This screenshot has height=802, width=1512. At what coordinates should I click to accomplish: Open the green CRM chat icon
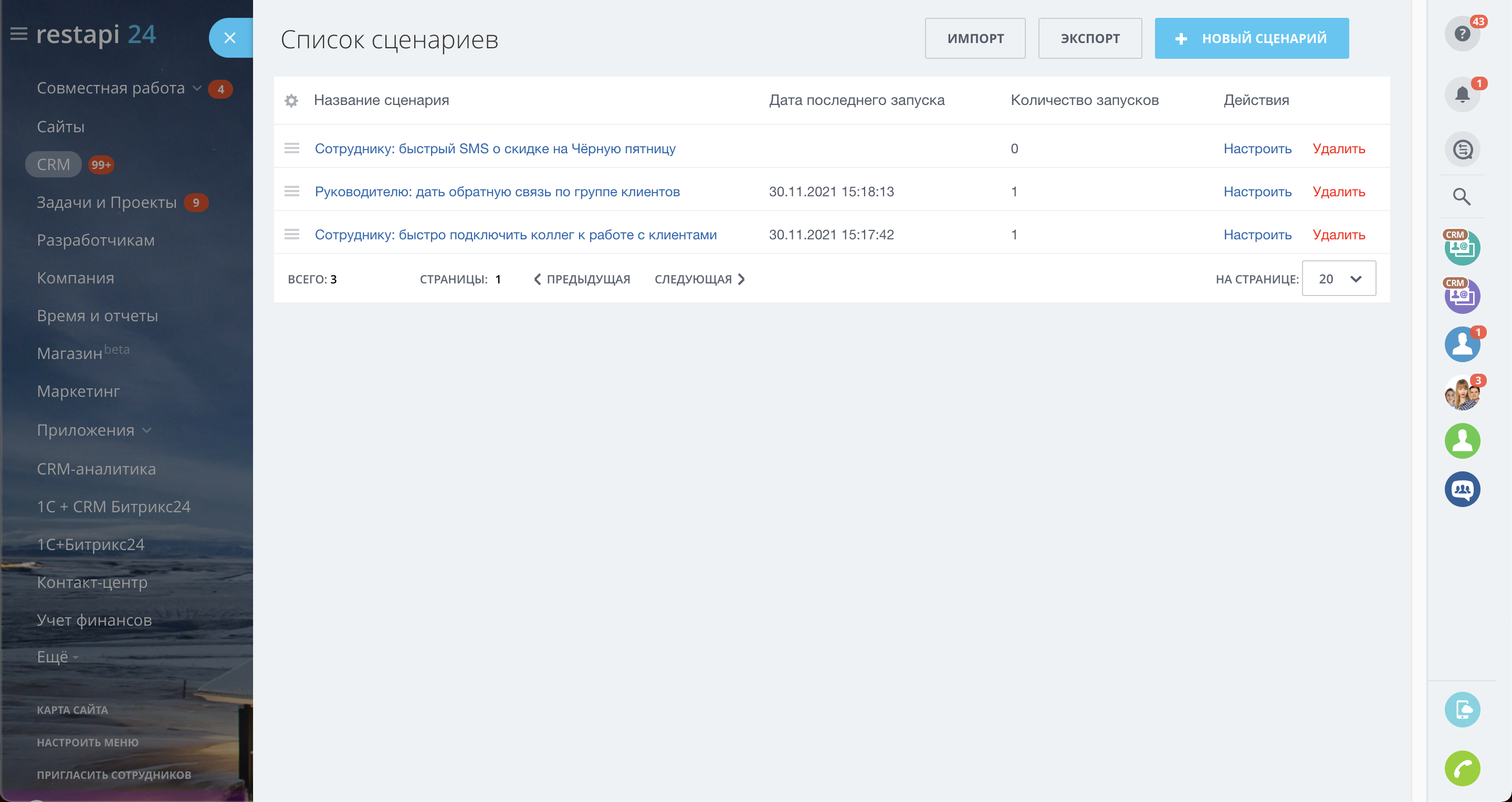coord(1462,248)
